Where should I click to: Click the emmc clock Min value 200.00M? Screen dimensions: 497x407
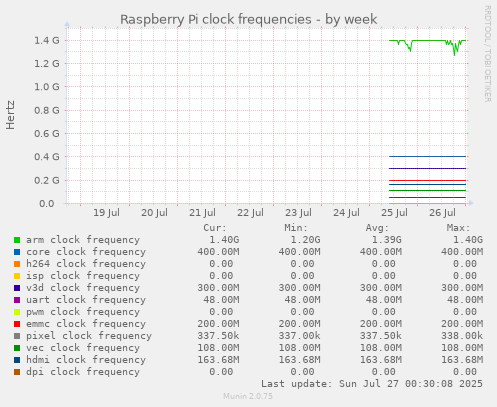(299, 324)
